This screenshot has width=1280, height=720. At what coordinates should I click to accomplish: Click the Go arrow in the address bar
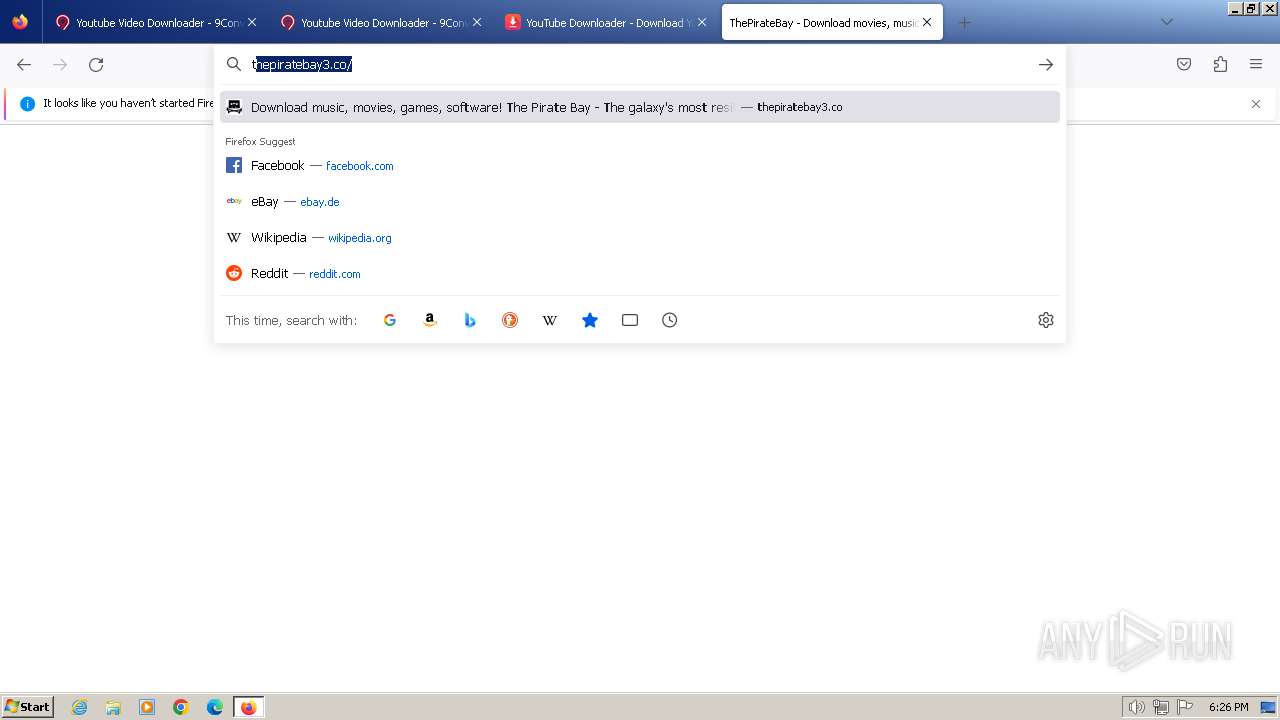tap(1046, 65)
